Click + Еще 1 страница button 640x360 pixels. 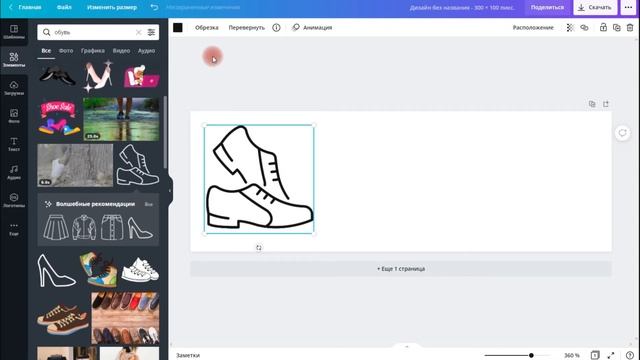point(401,269)
